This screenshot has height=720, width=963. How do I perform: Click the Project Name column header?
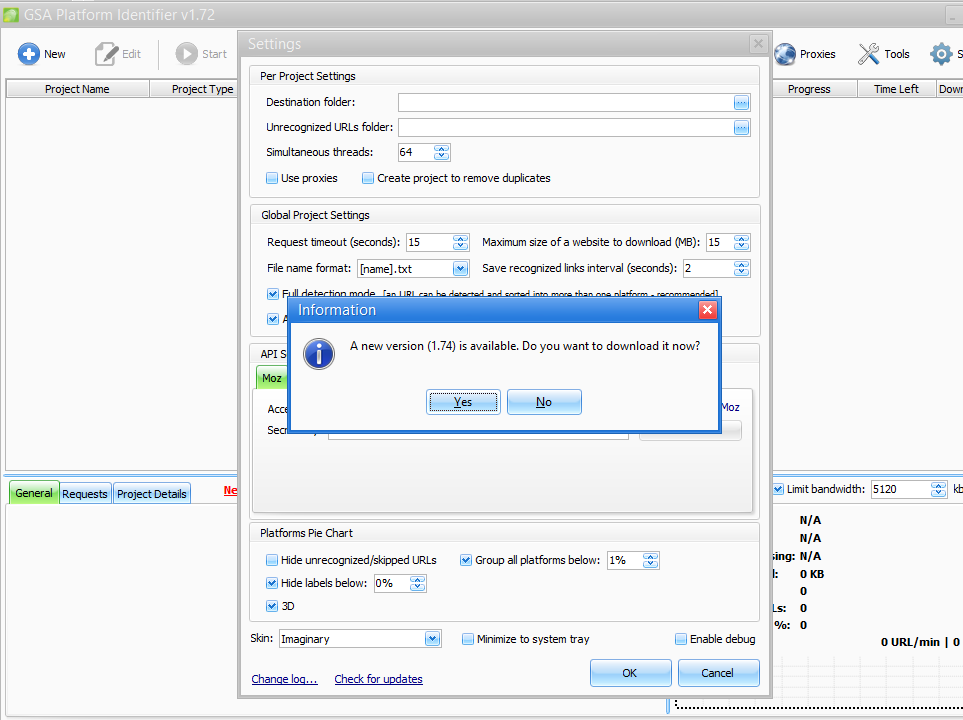77,89
